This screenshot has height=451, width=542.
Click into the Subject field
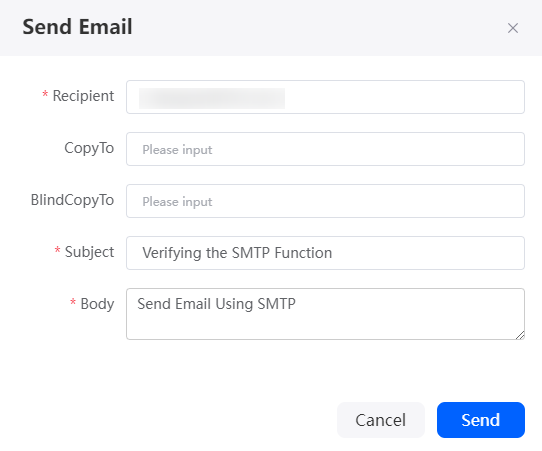[325, 253]
